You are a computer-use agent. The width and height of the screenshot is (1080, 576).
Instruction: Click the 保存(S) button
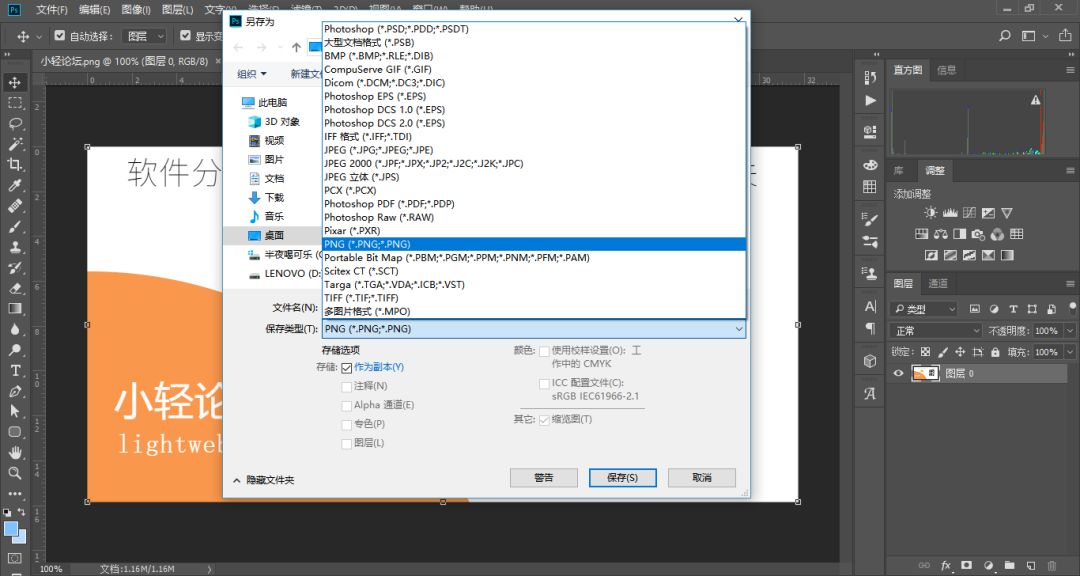tap(623, 477)
